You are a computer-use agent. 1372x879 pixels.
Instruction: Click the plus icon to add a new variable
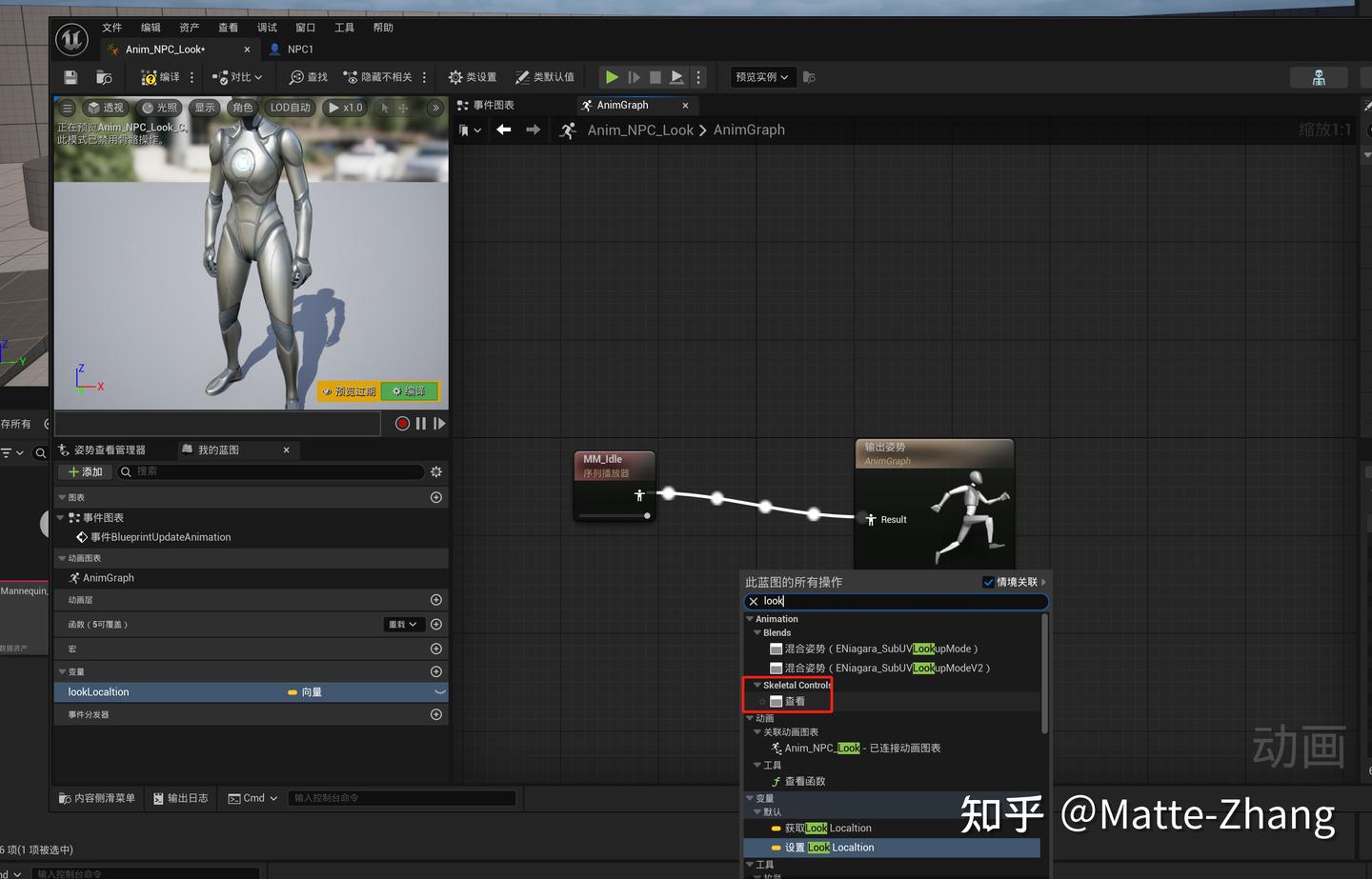click(436, 671)
